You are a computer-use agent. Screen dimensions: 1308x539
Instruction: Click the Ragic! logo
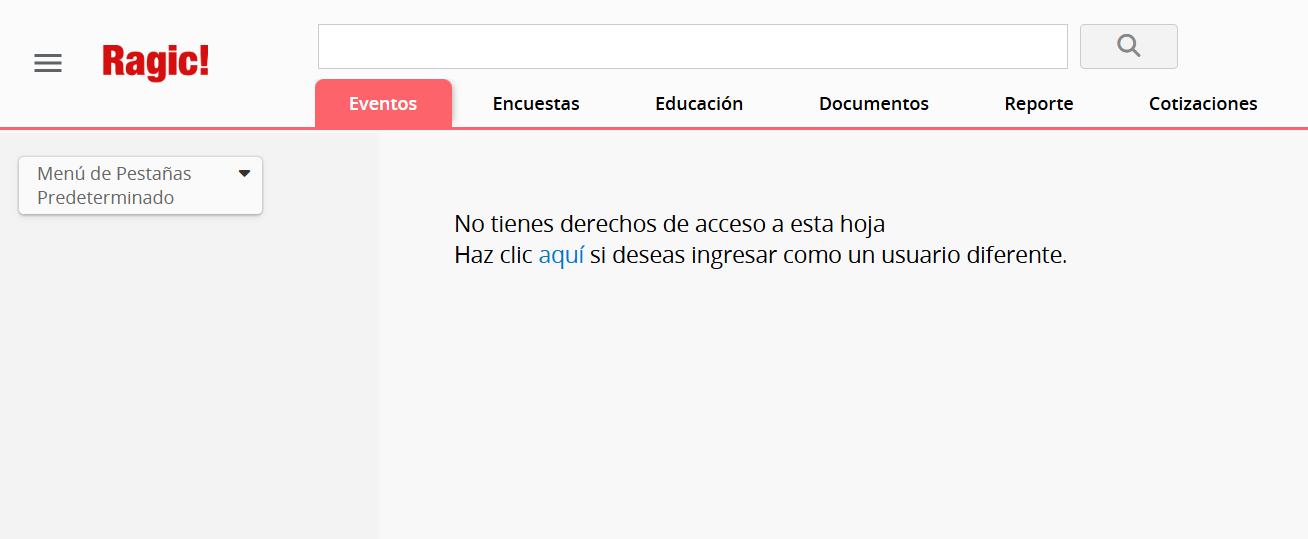click(156, 62)
